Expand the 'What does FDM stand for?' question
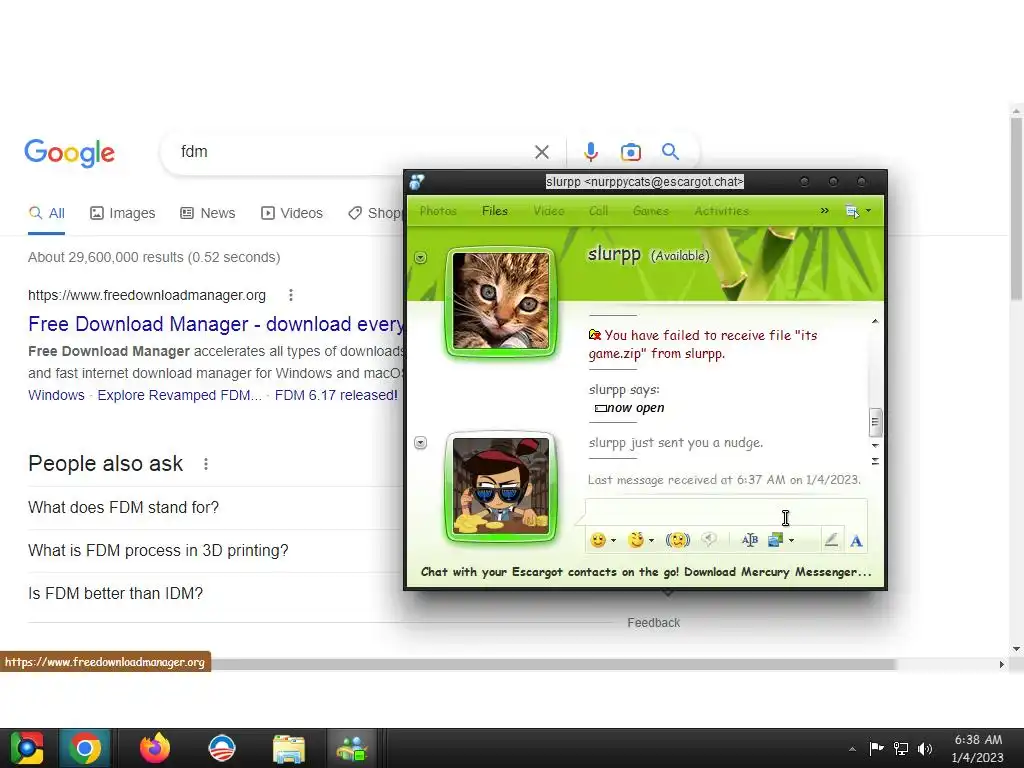This screenshot has height=768, width=1024. click(x=216, y=507)
